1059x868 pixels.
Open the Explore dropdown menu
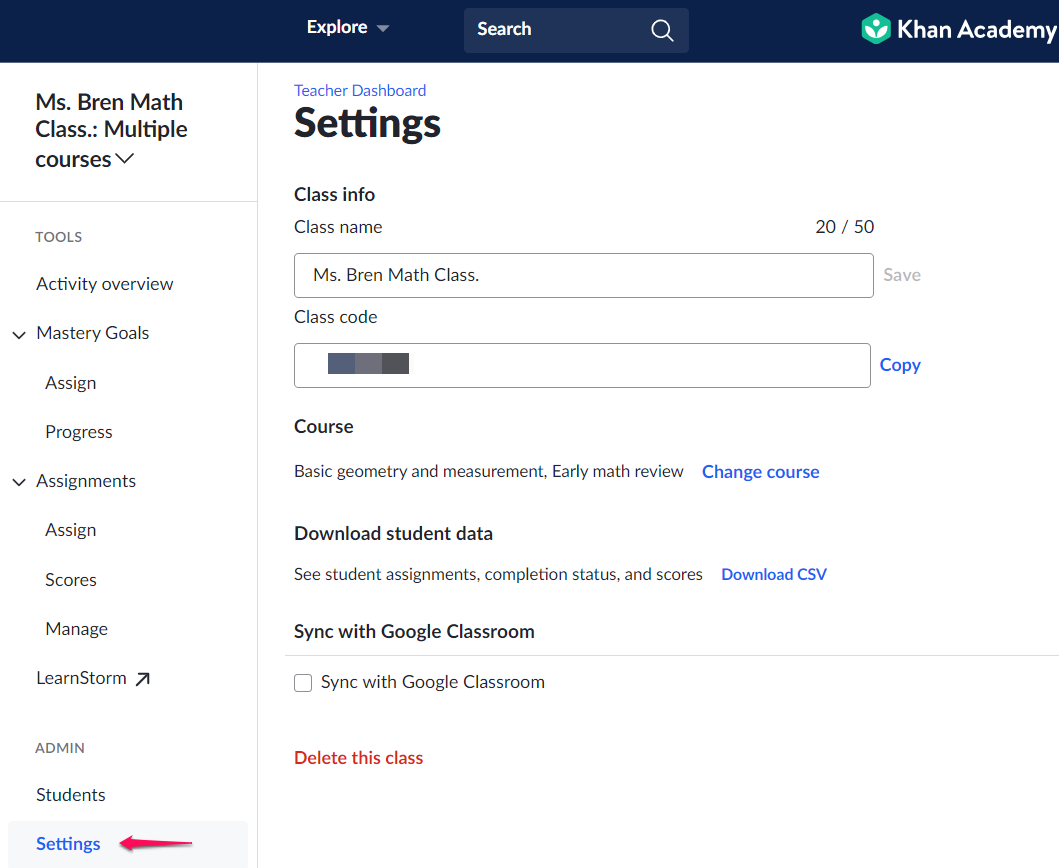point(348,28)
